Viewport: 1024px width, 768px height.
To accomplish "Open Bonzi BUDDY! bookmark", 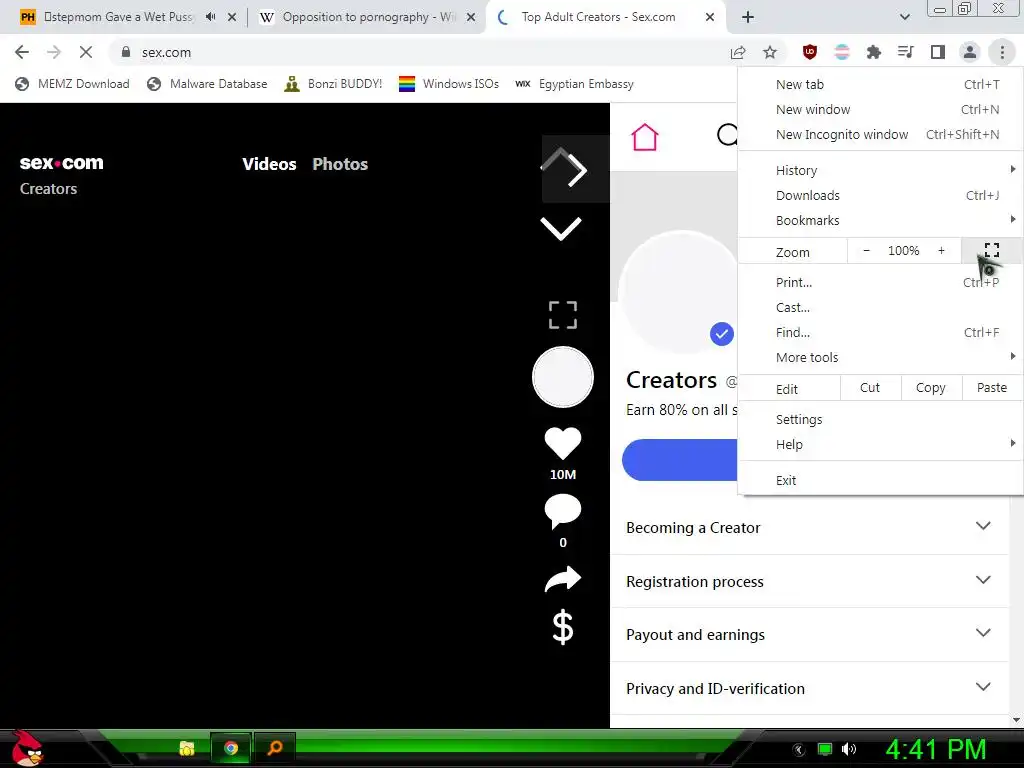I will [333, 84].
